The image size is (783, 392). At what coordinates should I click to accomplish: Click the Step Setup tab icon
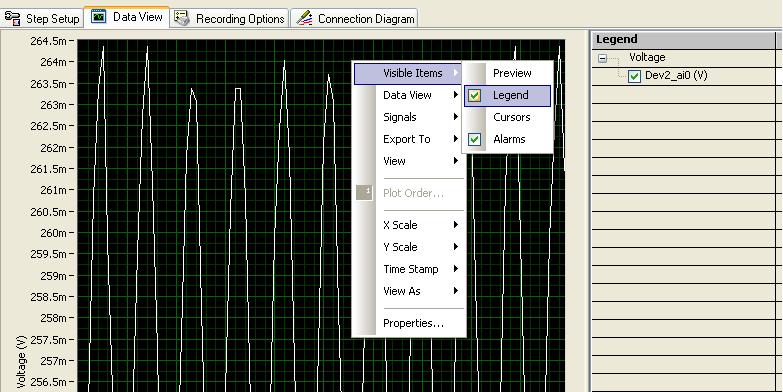12,18
